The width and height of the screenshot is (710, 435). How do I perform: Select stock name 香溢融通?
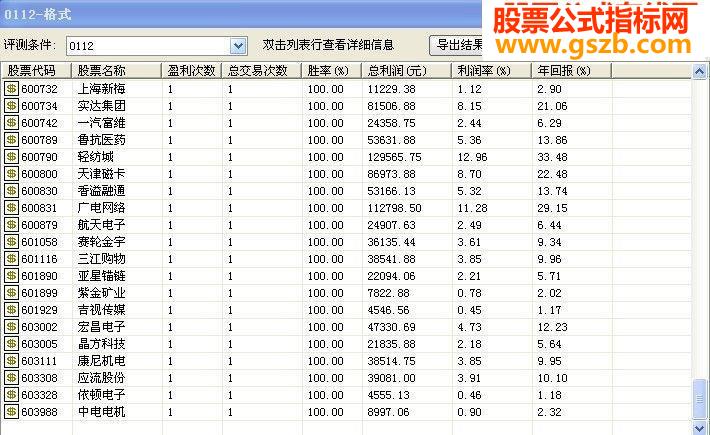101,191
